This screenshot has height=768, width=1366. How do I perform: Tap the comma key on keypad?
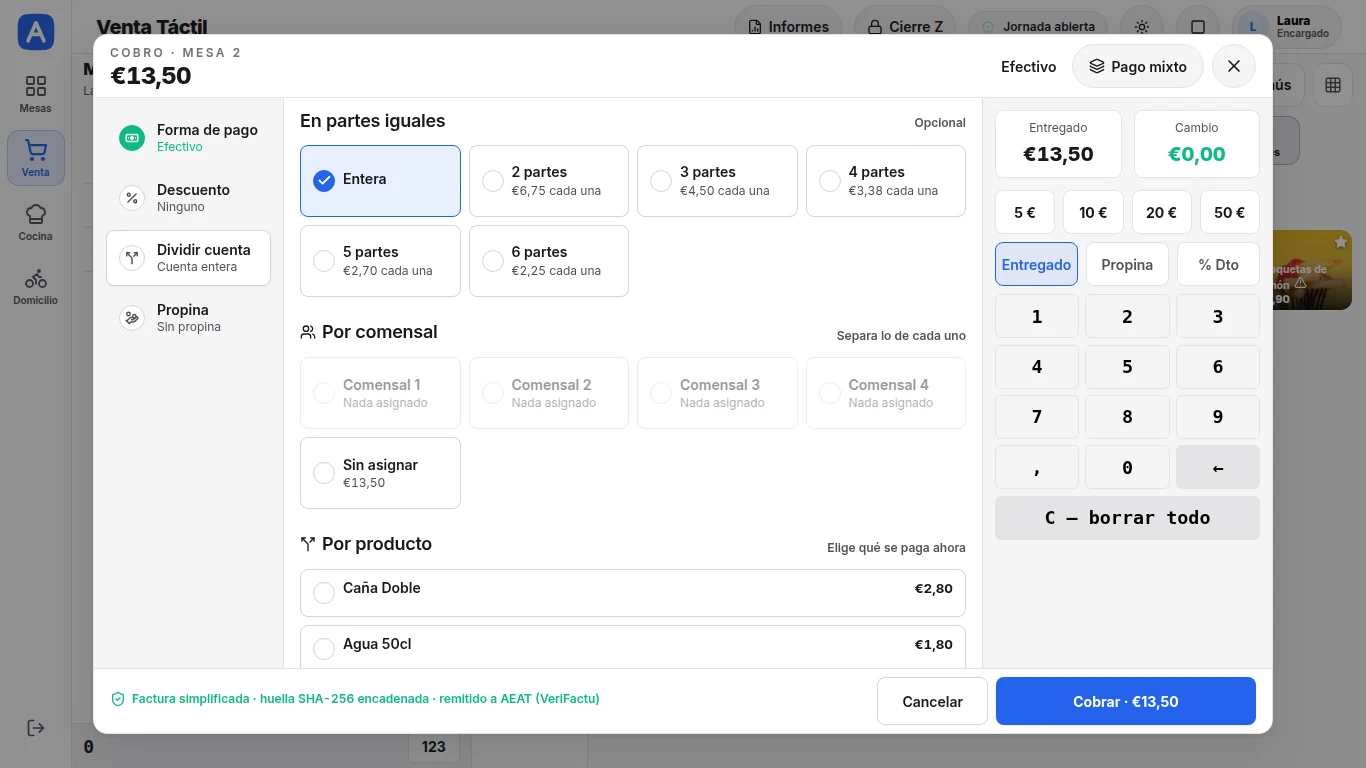pos(1036,467)
